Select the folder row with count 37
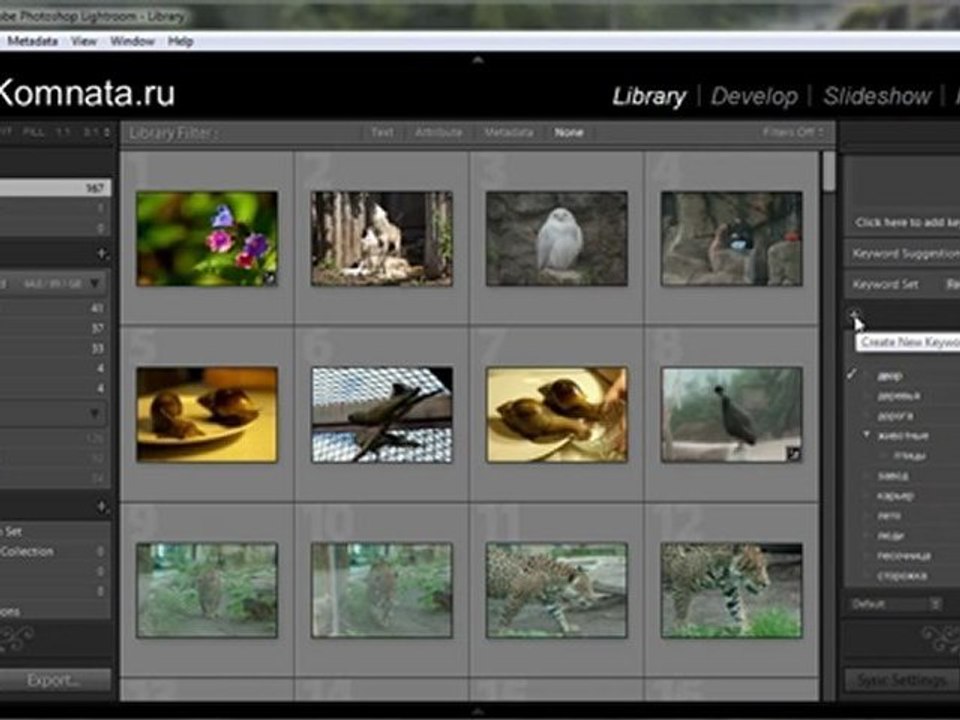This screenshot has height=720, width=960. click(55, 328)
